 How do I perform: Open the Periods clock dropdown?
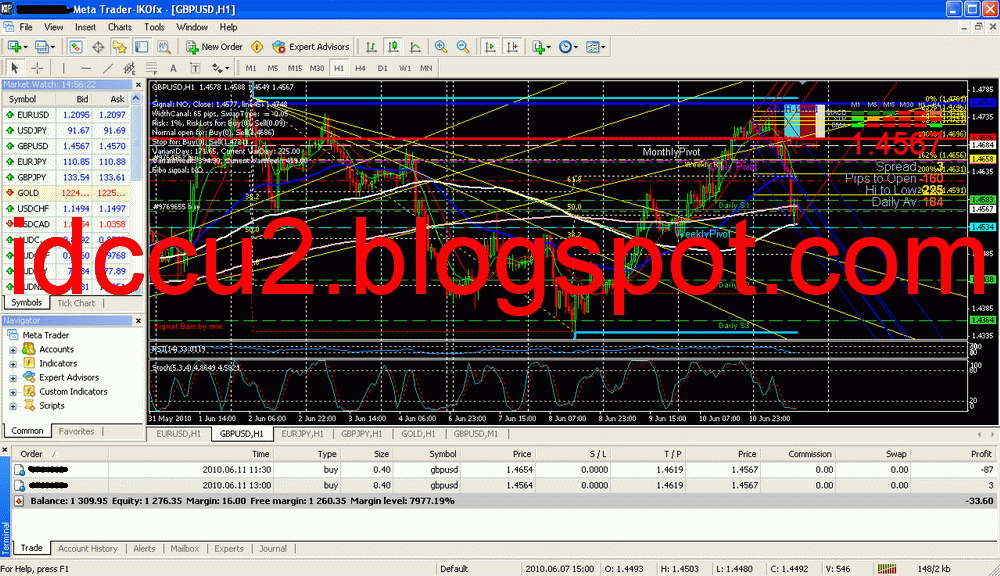(568, 47)
